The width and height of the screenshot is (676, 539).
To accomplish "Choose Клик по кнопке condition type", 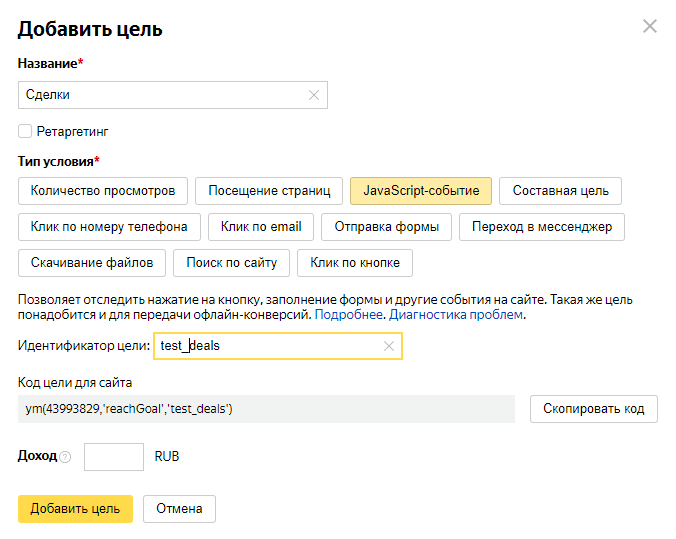I will pos(355,263).
